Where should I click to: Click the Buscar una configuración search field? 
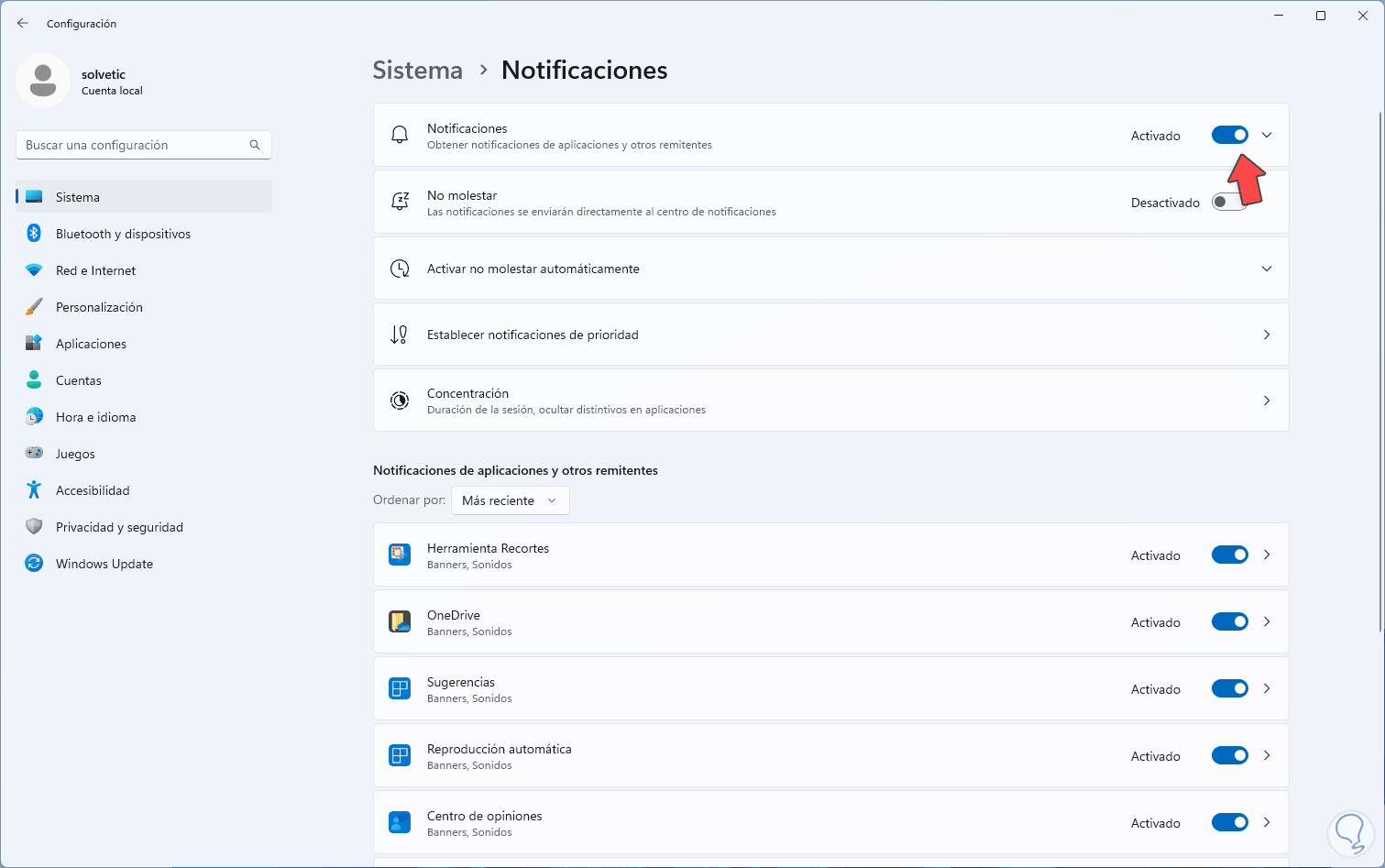[x=133, y=145]
